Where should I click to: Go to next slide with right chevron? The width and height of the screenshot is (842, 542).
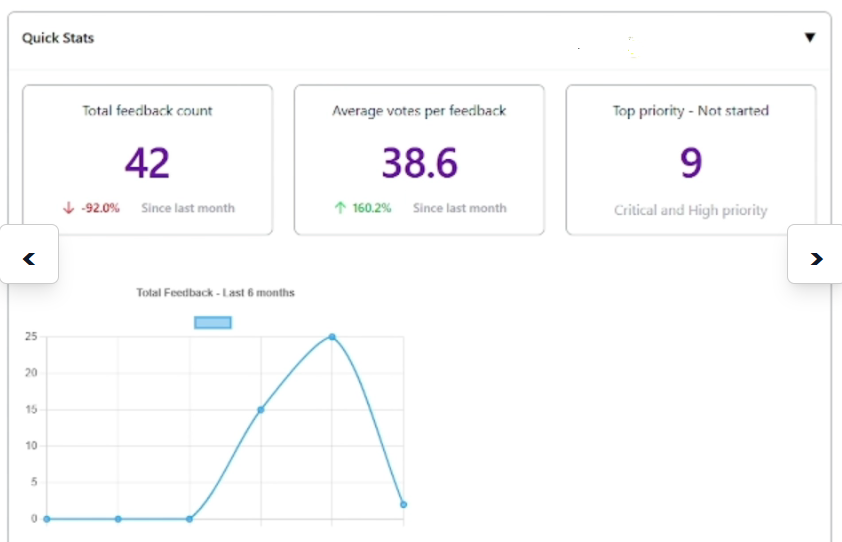815,254
